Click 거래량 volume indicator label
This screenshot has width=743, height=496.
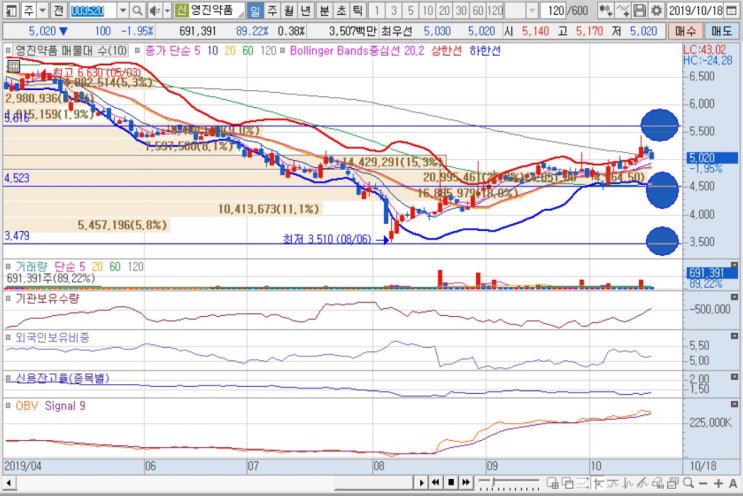(x=32, y=267)
